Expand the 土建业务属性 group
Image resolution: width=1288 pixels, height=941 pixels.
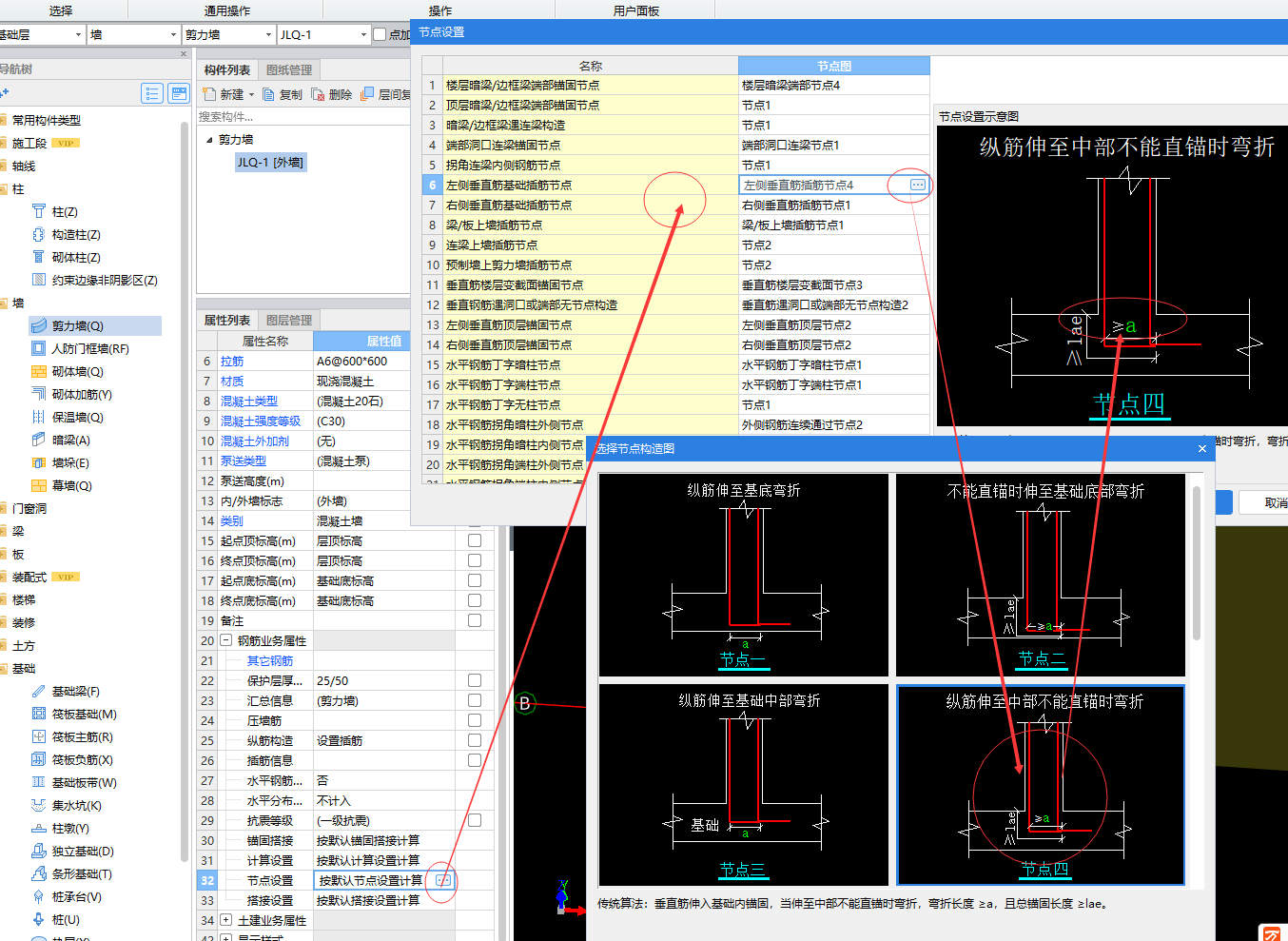click(x=226, y=920)
